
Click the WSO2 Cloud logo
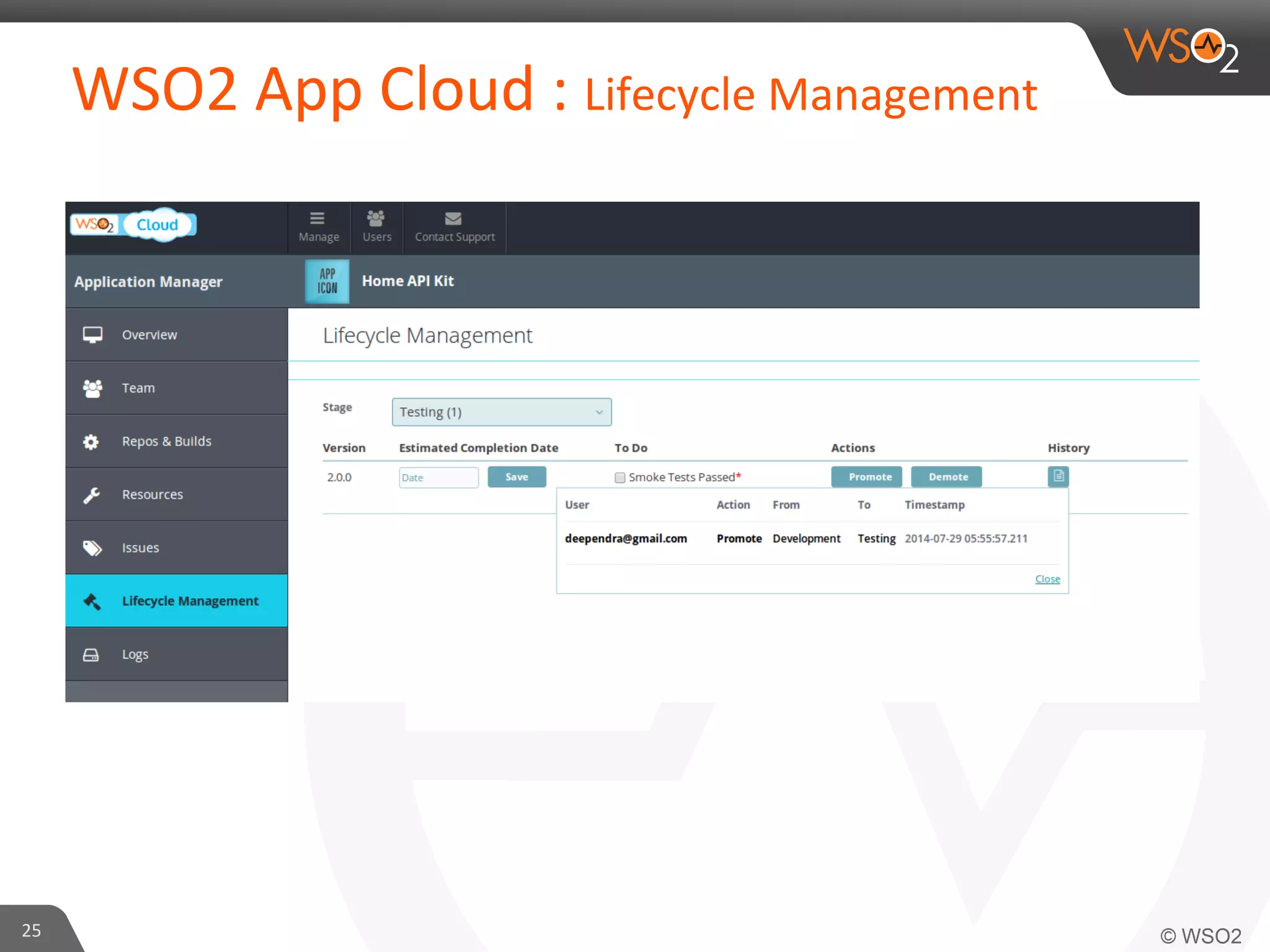(133, 224)
